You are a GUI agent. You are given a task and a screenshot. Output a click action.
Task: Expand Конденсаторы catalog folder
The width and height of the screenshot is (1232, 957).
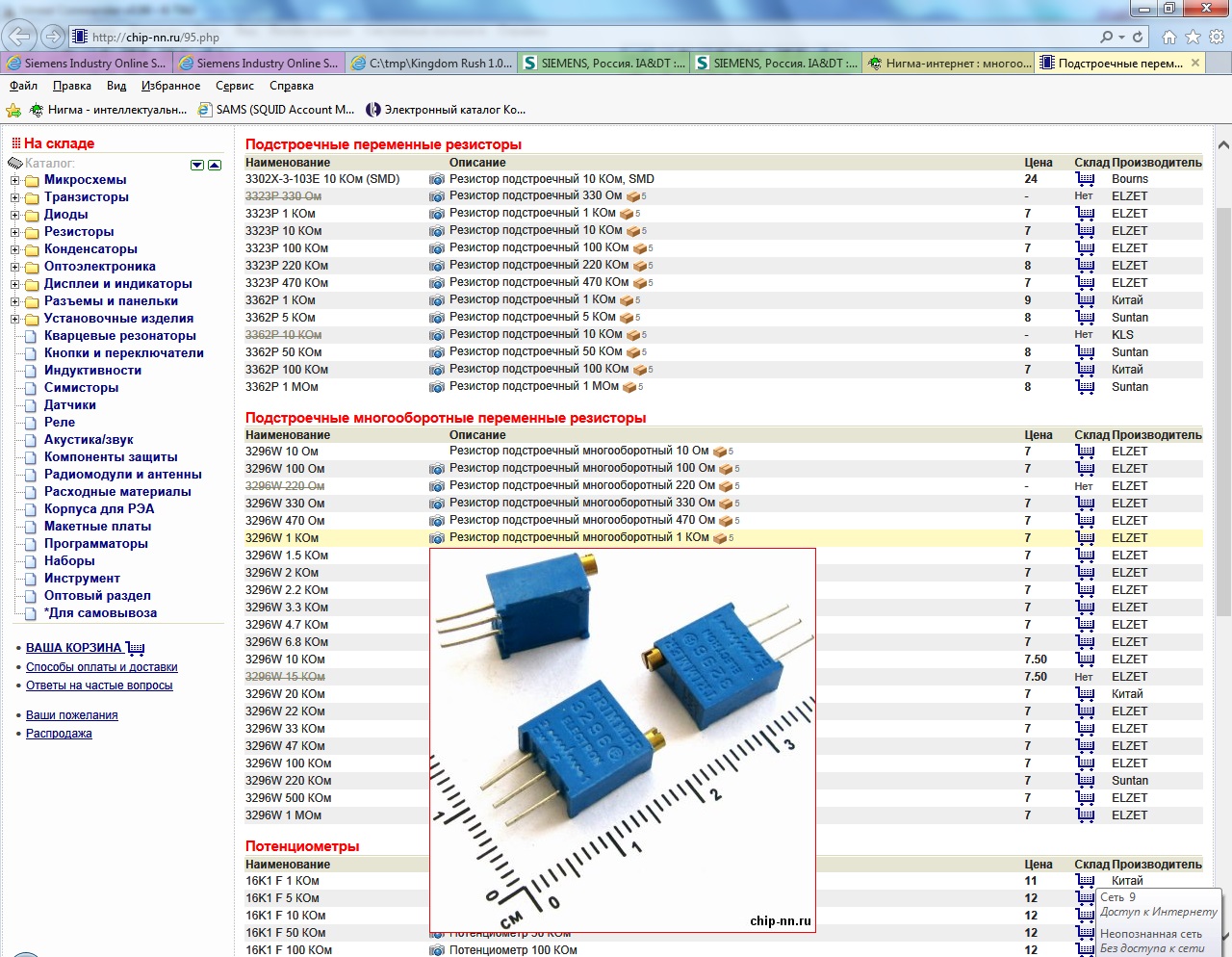(x=14, y=249)
